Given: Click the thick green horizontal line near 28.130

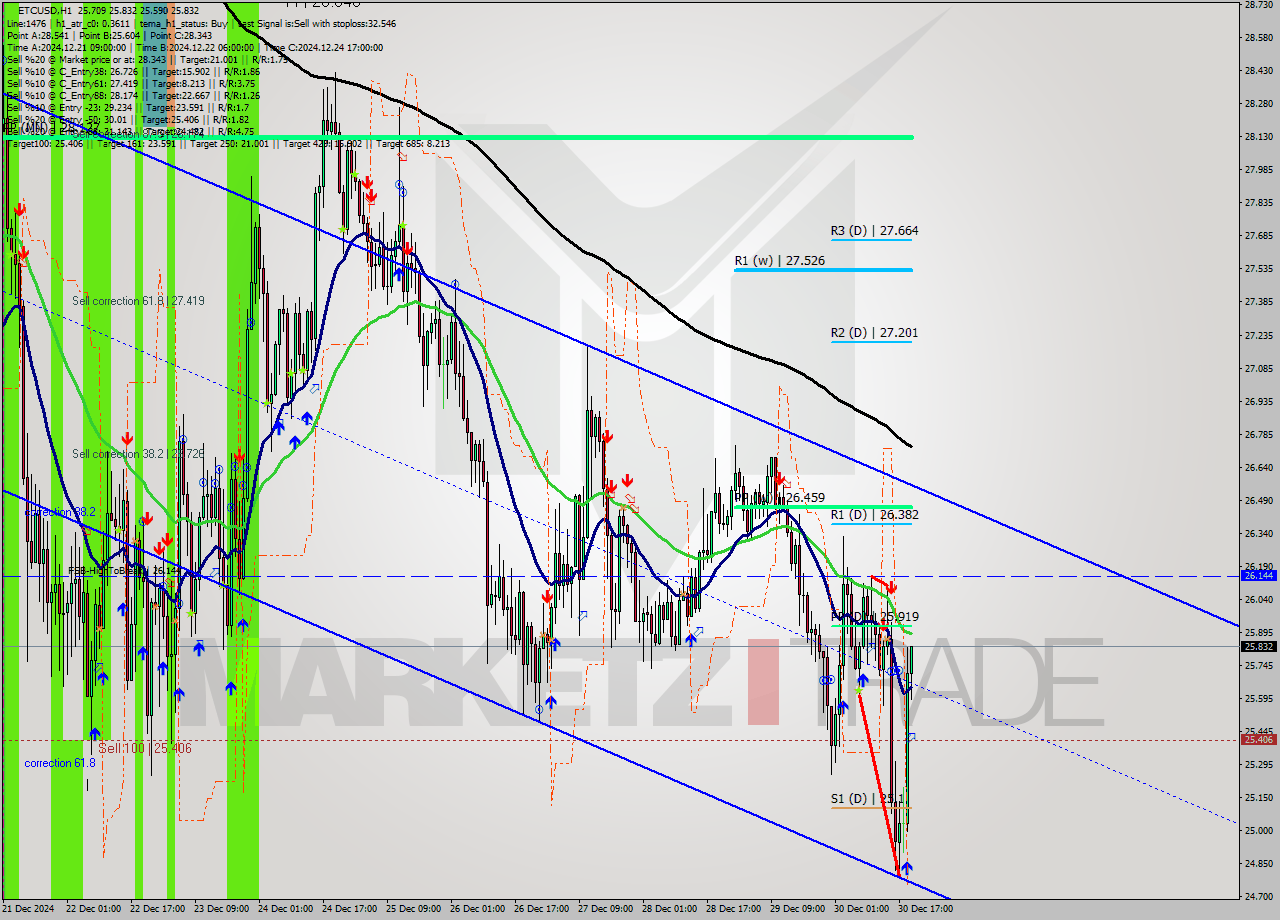Looking at the screenshot, I should (x=460, y=137).
